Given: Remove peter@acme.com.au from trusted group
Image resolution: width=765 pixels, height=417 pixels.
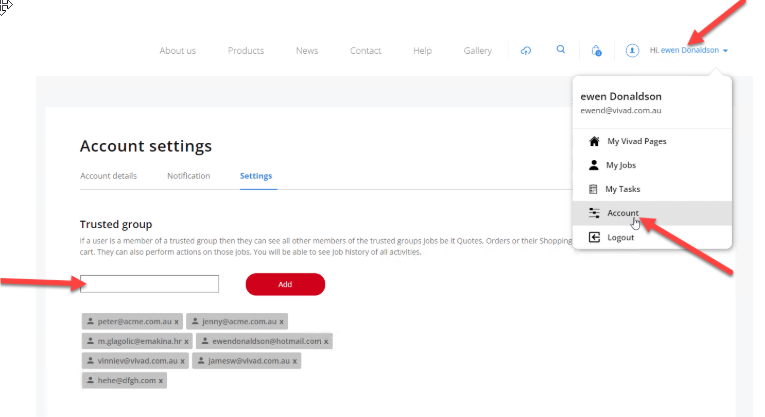Looking at the screenshot, I should (x=177, y=322).
